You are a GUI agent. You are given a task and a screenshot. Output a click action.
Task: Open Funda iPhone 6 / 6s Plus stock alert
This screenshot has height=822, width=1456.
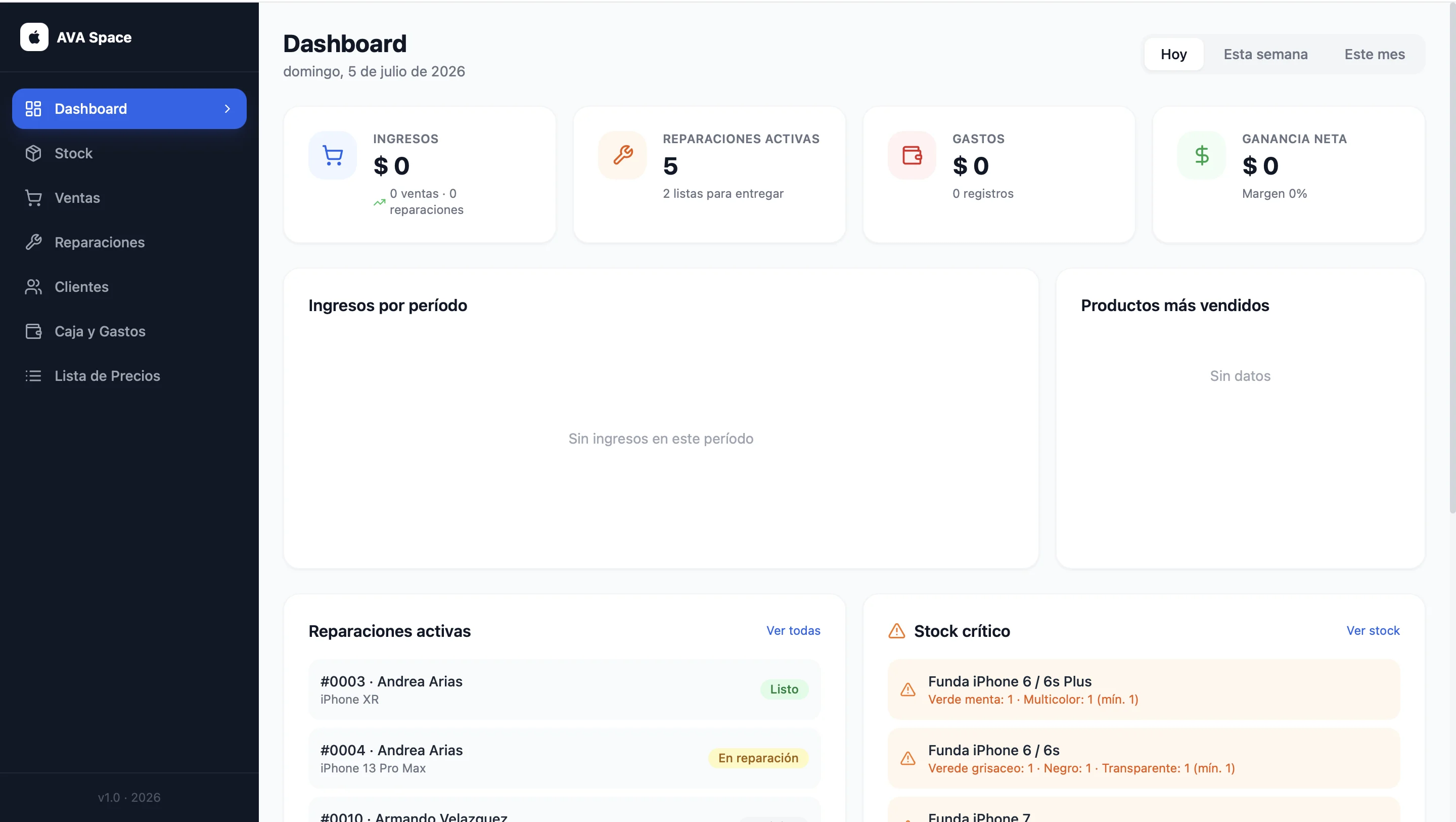point(1144,689)
